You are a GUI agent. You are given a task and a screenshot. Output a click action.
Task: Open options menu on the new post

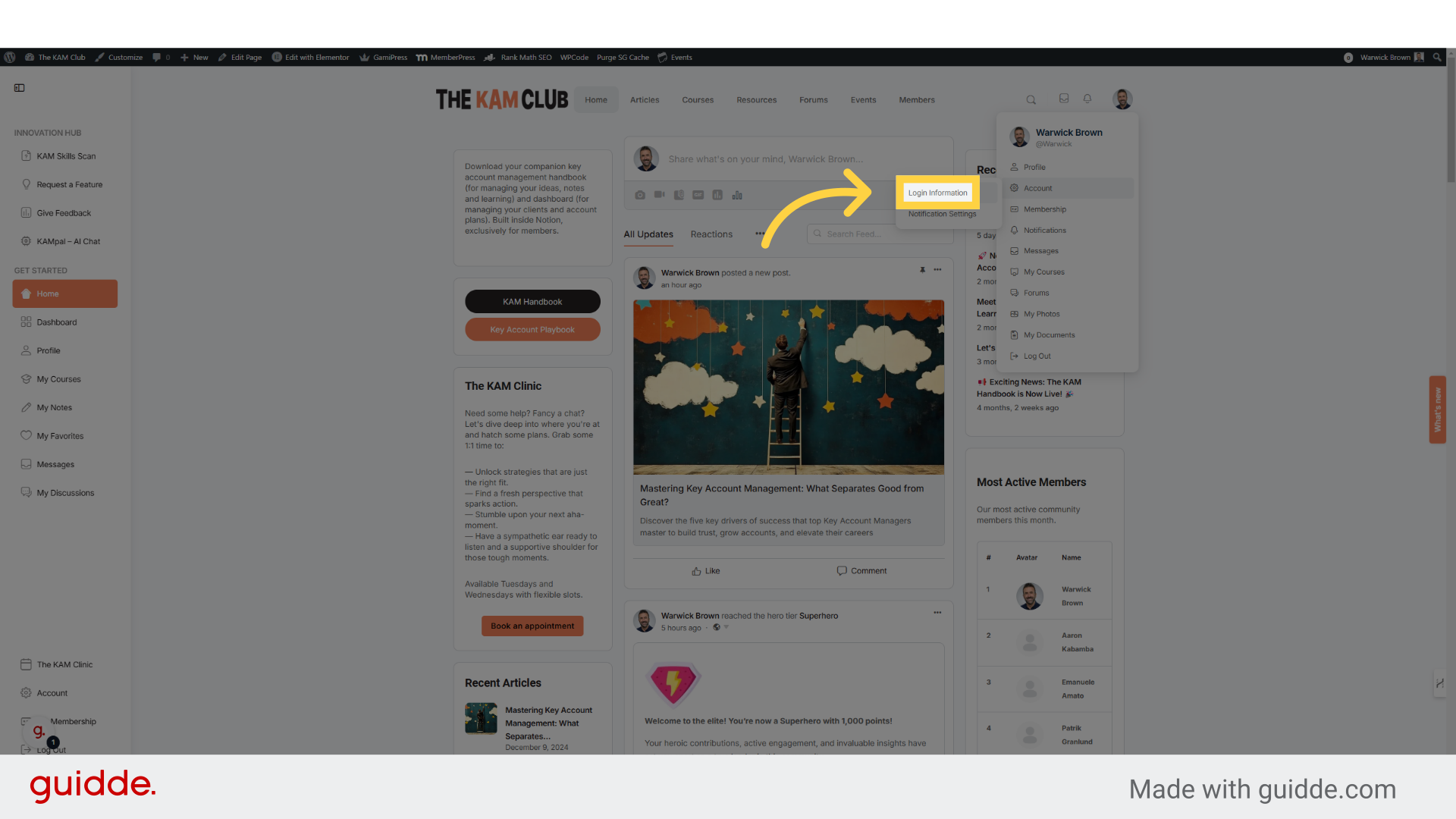coord(938,270)
